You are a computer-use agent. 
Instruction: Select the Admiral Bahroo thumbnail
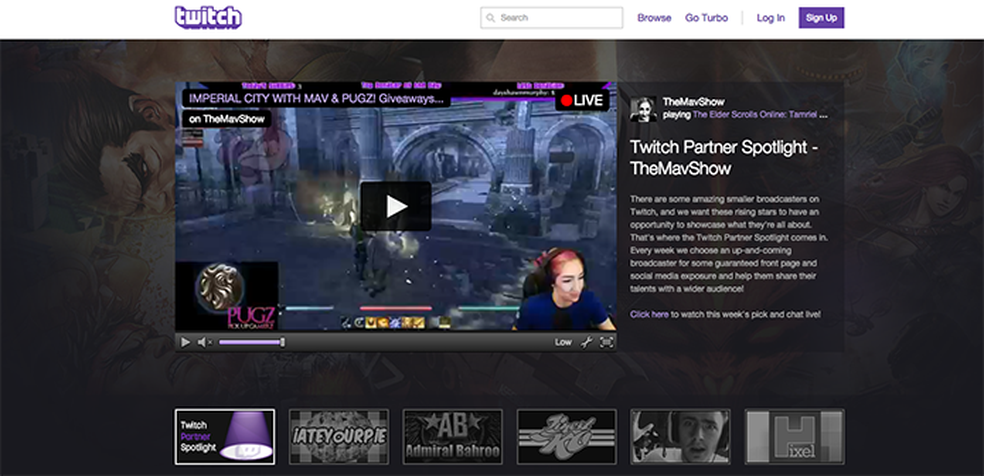(x=452, y=437)
